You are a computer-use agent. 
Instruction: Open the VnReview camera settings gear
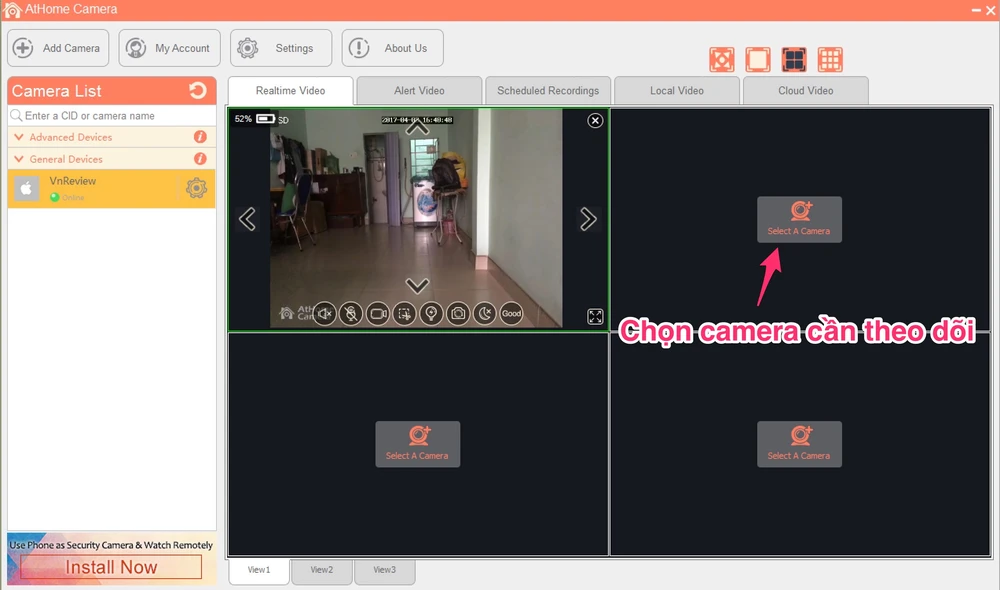196,188
